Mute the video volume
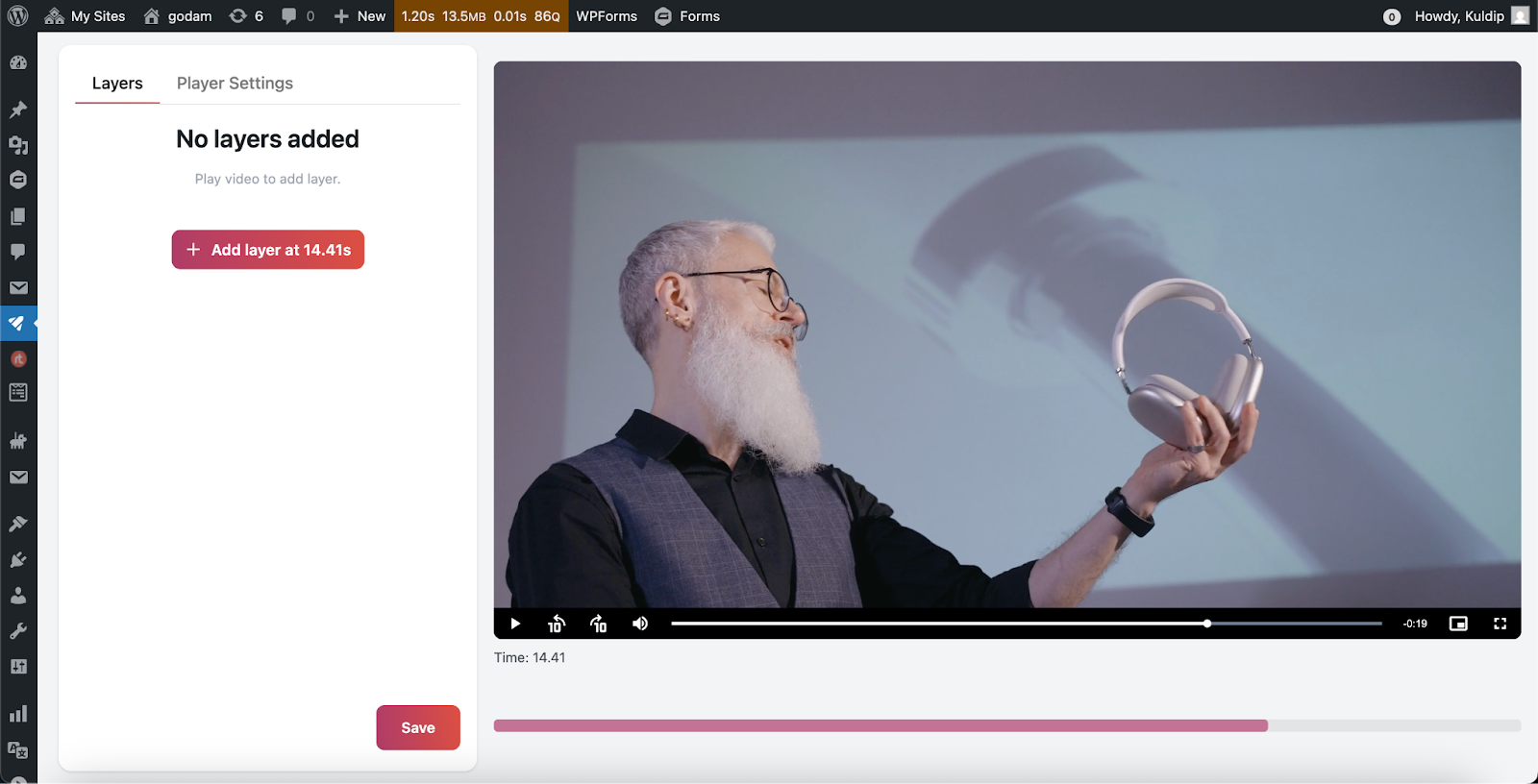The image size is (1538, 784). (640, 624)
